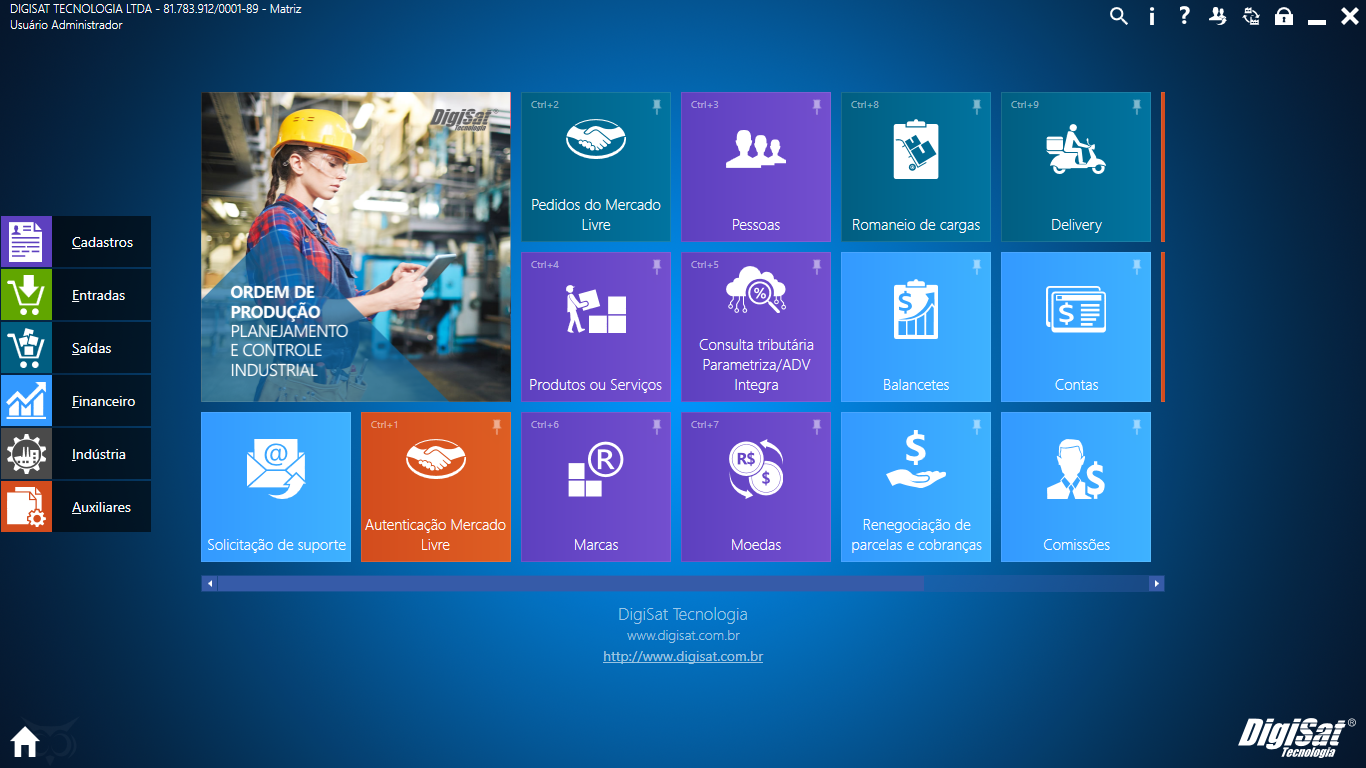Open the Pessoas tile

click(756, 167)
